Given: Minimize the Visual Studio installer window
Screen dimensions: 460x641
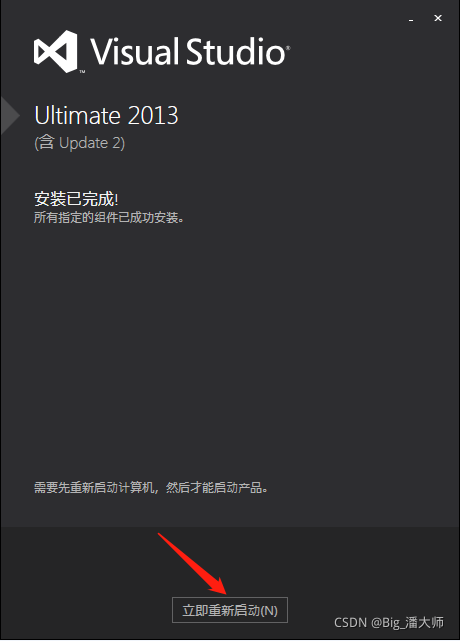Looking at the screenshot, I should (411, 19).
